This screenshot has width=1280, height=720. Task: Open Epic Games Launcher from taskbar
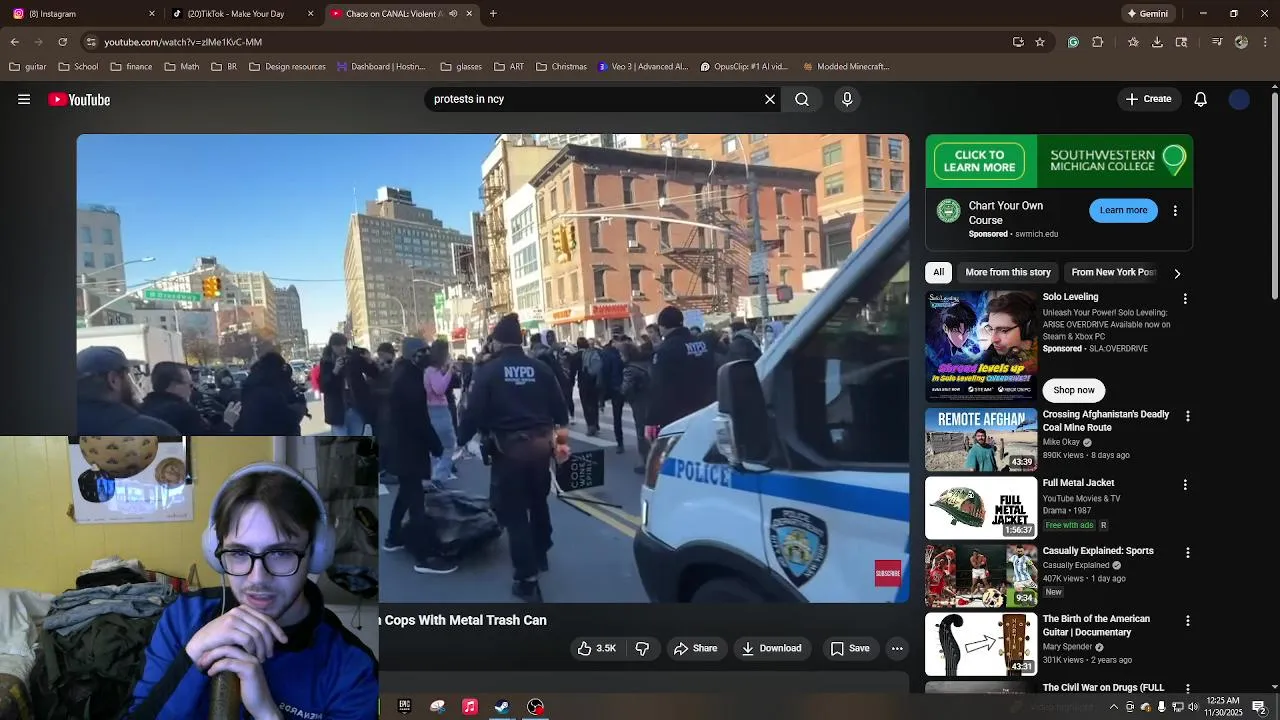click(x=404, y=707)
